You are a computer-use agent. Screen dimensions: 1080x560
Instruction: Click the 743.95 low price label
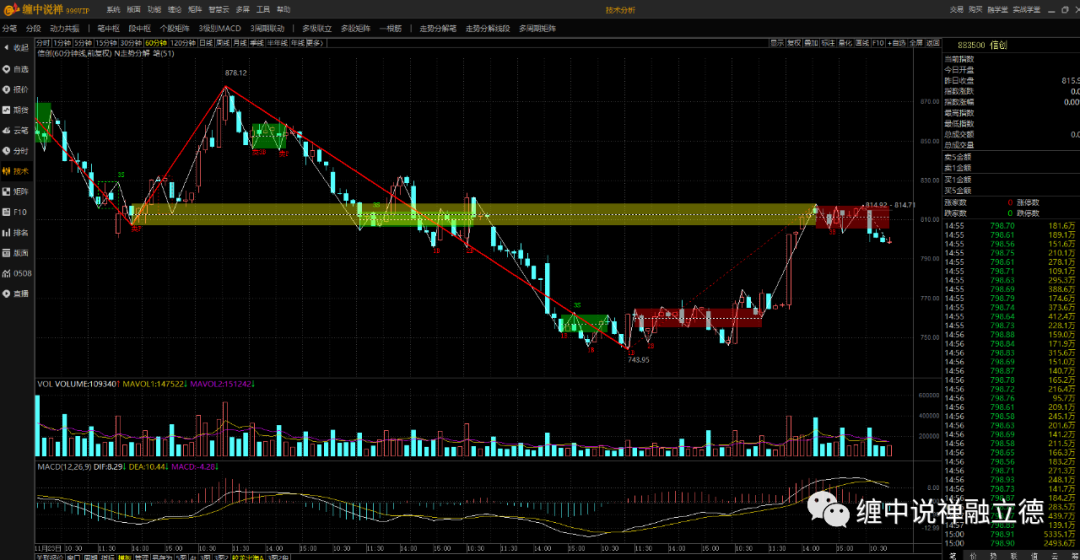point(638,360)
